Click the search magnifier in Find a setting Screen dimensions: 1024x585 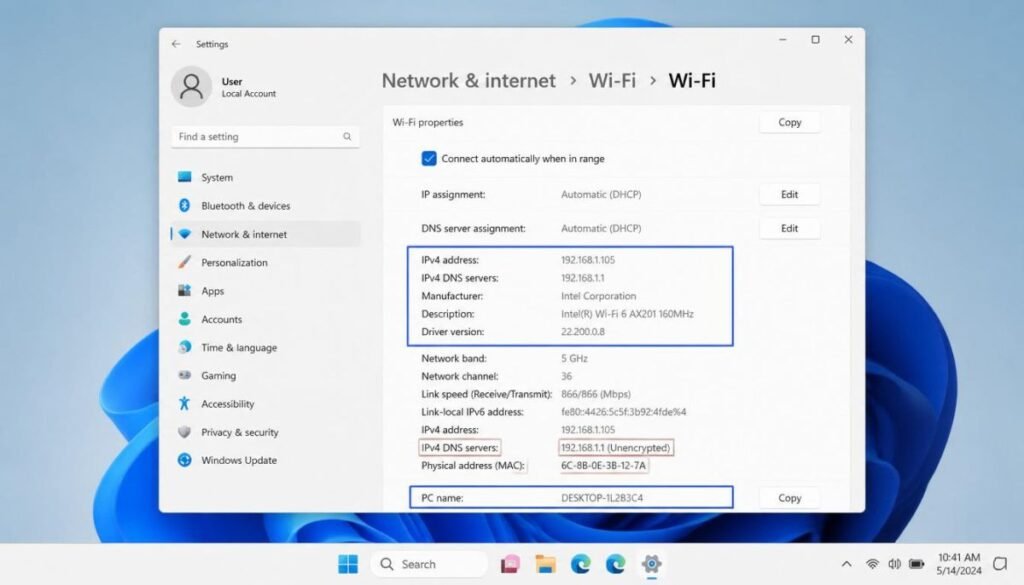(347, 136)
